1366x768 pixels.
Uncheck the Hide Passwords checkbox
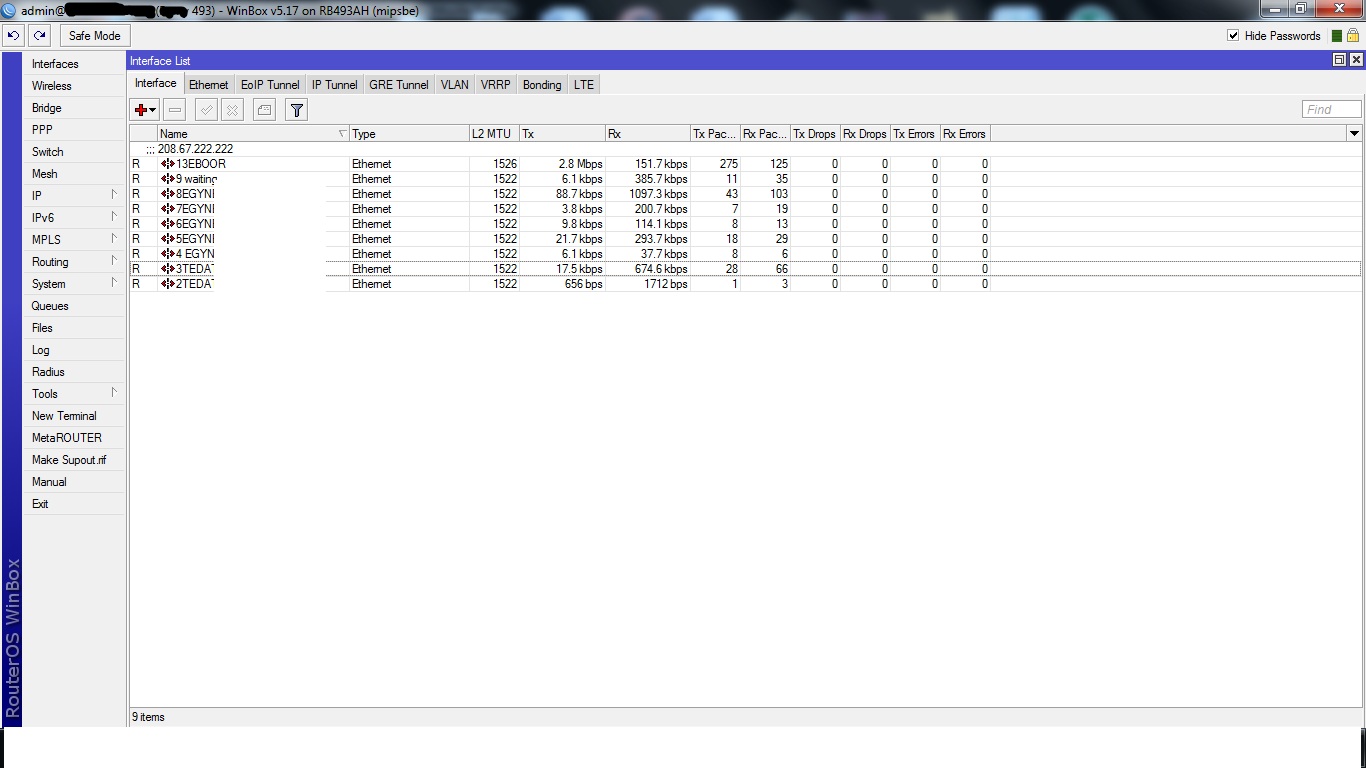pos(1234,35)
